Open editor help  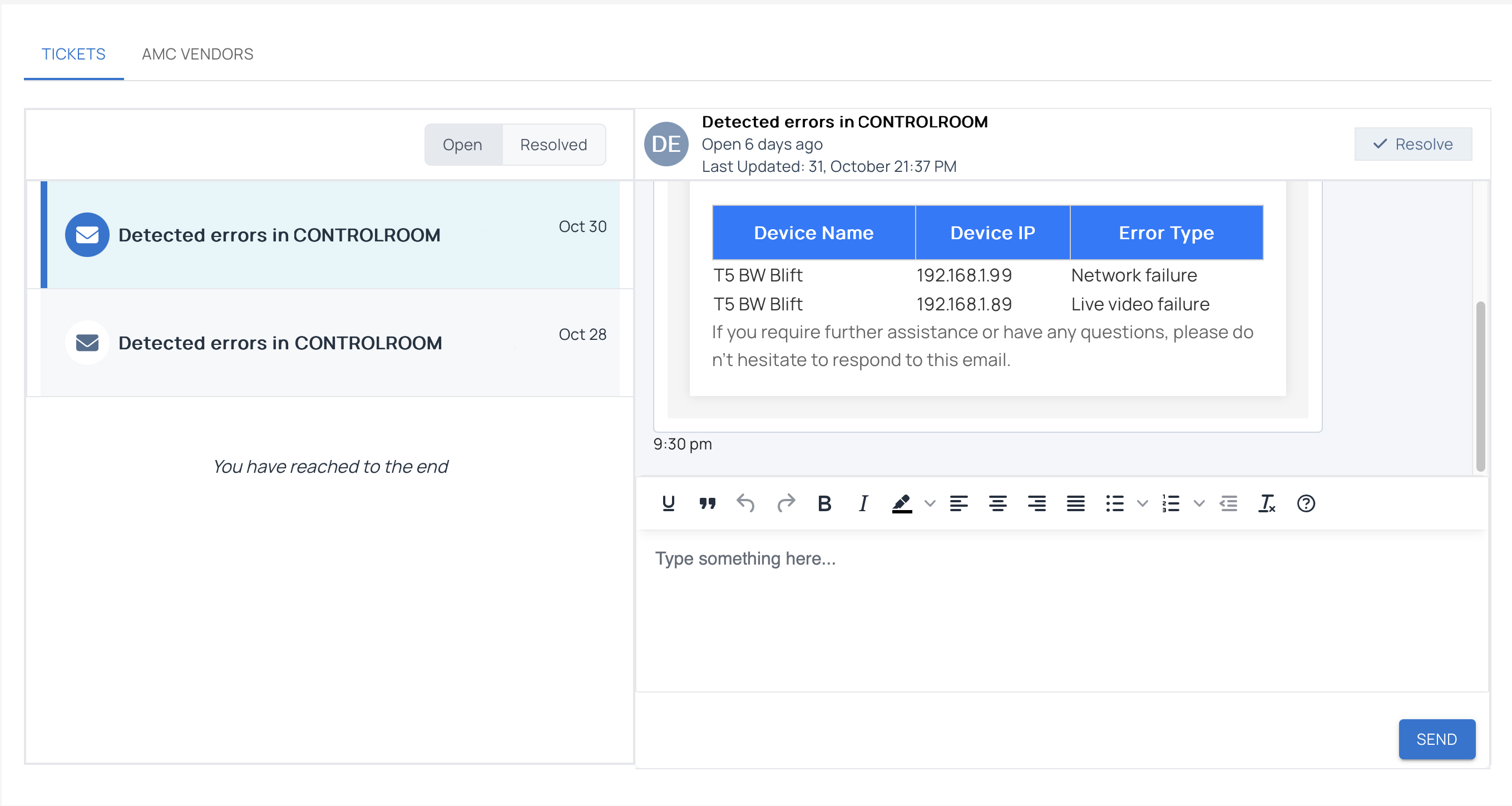[x=1306, y=503]
